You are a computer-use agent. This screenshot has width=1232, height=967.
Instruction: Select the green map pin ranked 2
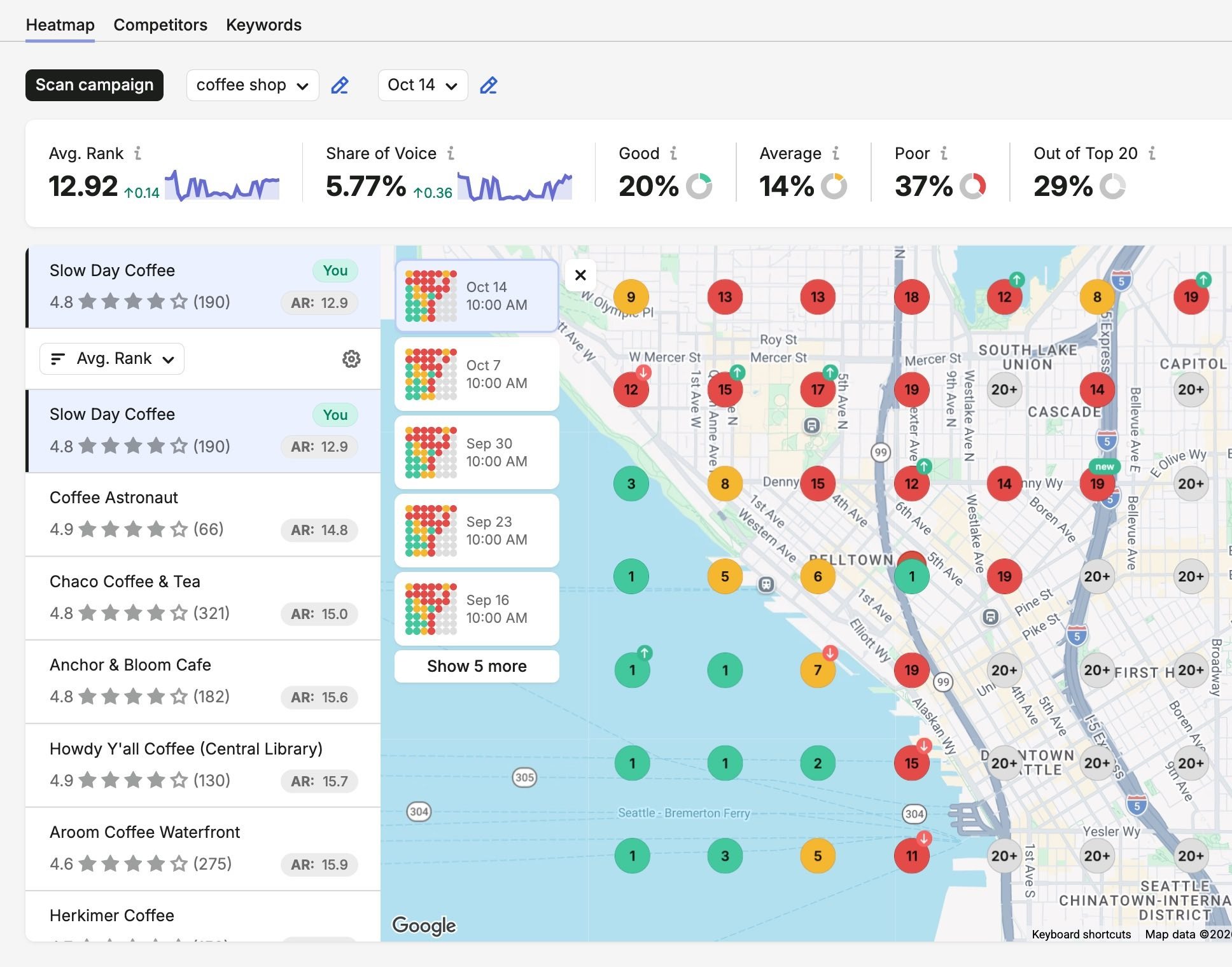click(x=818, y=763)
